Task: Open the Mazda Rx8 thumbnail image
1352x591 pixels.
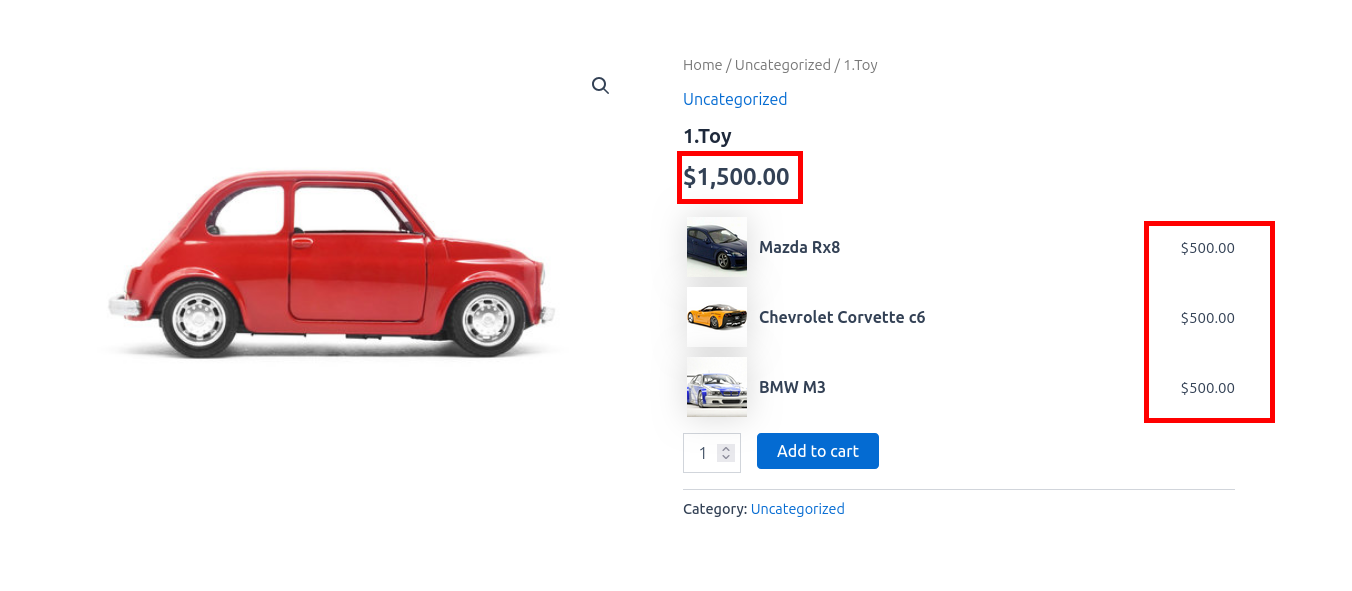Action: coord(717,247)
